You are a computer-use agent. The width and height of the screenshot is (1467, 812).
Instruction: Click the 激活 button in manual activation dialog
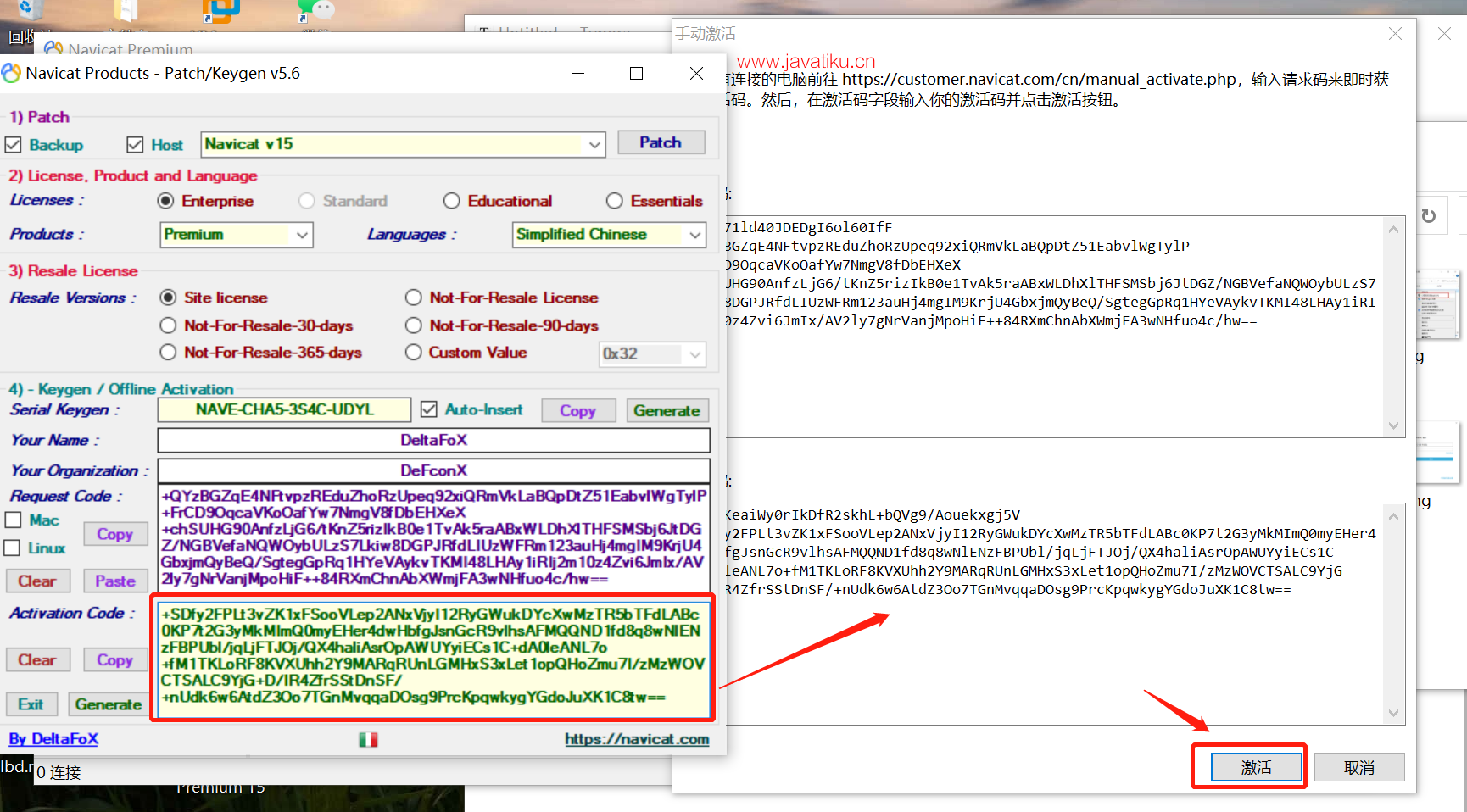click(1256, 767)
